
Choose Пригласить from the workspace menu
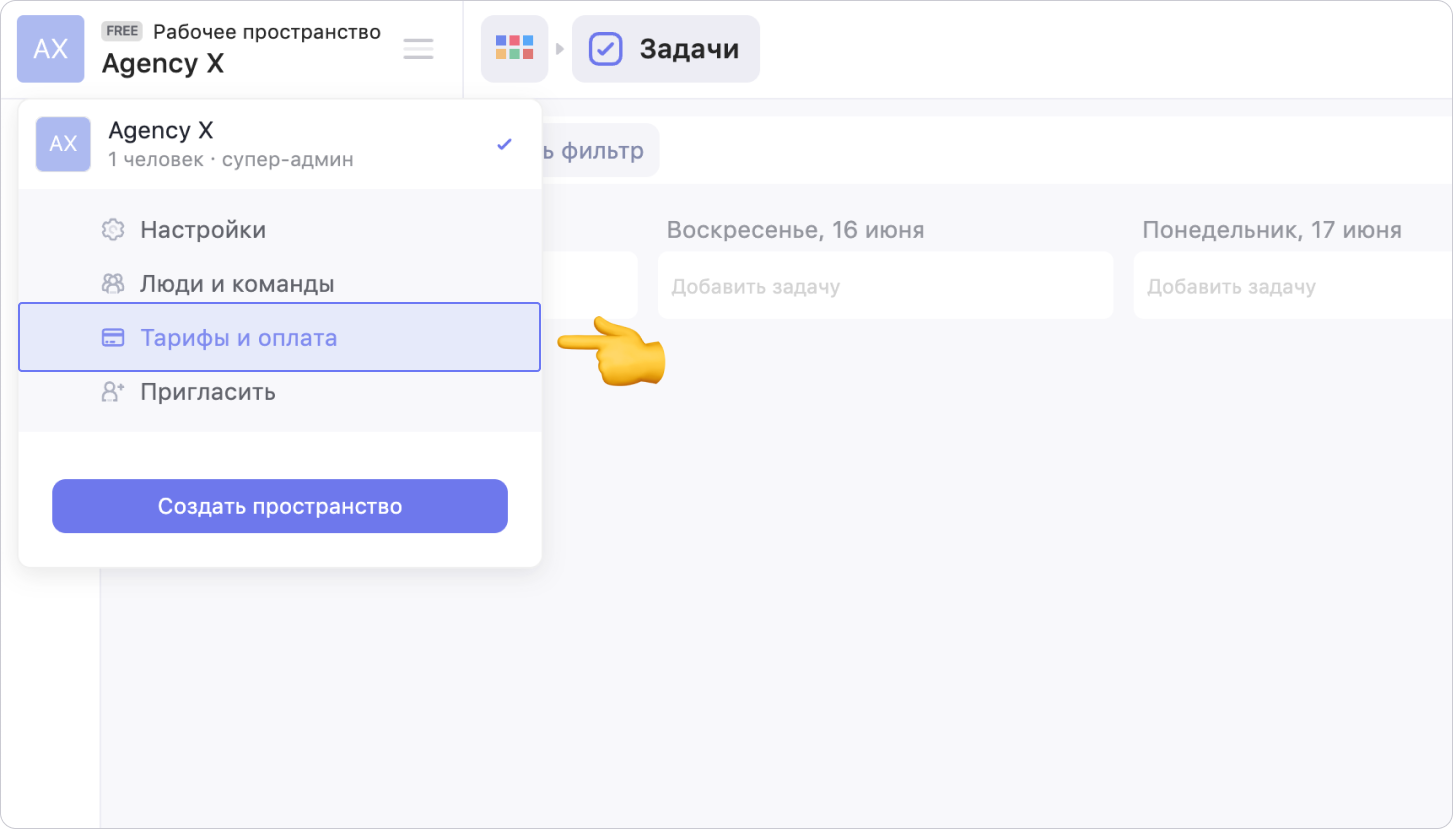(208, 392)
